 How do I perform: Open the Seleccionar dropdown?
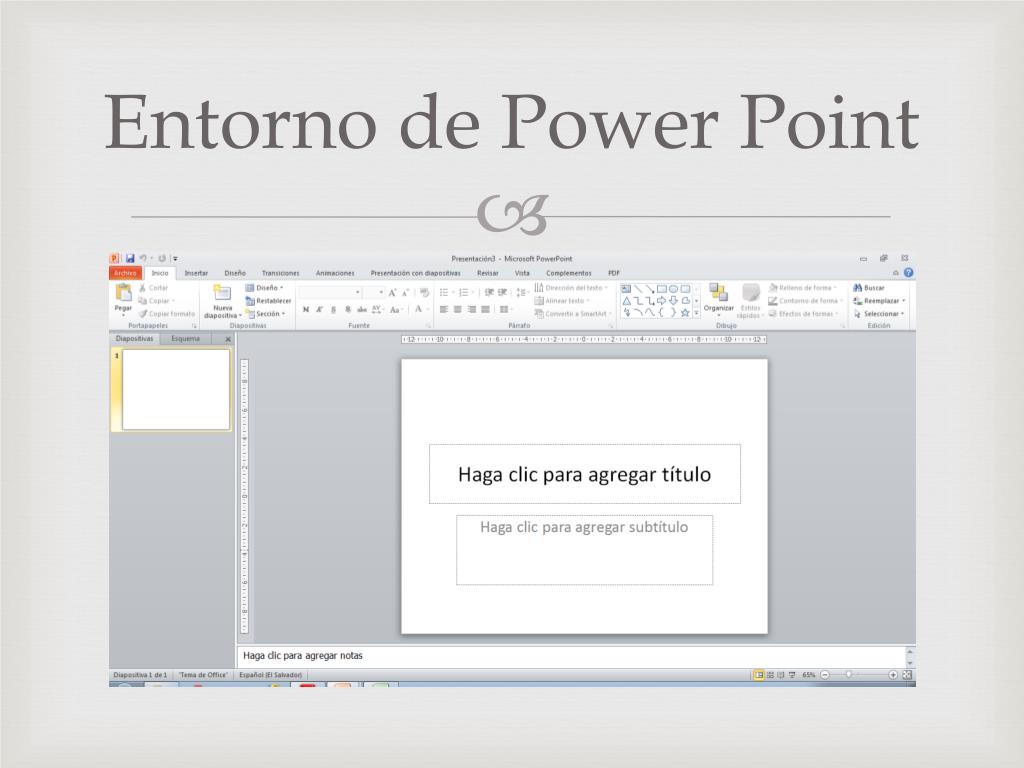click(x=880, y=314)
